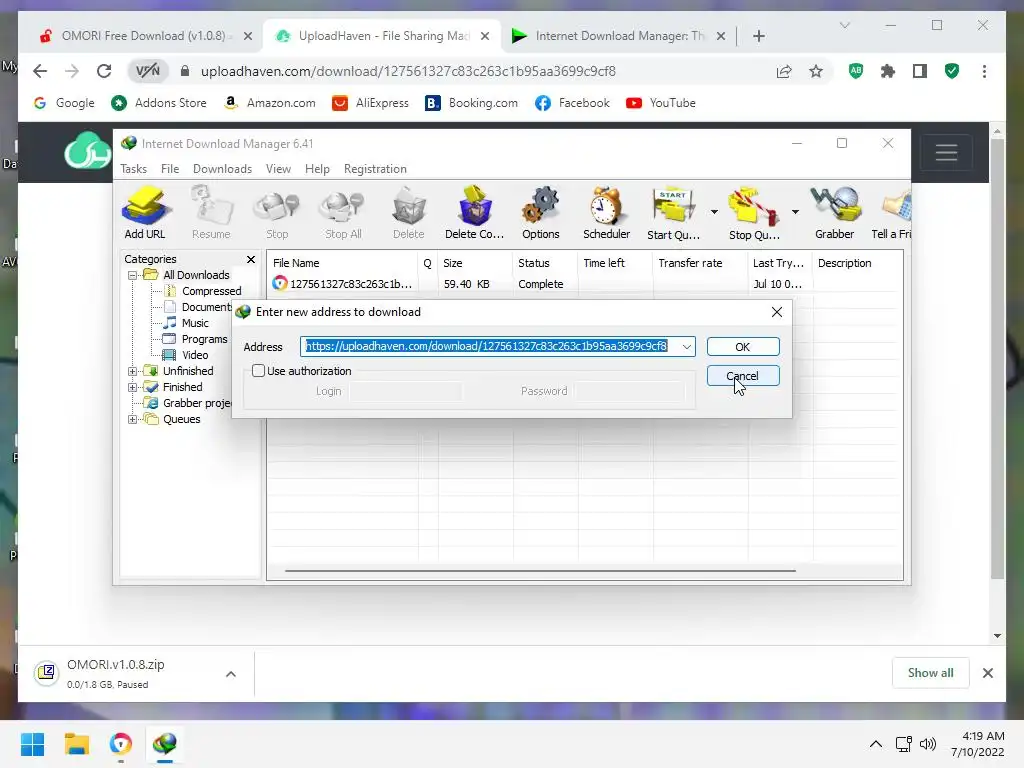The width and height of the screenshot is (1024, 768).
Task: Click the browser reload icon
Action: click(104, 71)
